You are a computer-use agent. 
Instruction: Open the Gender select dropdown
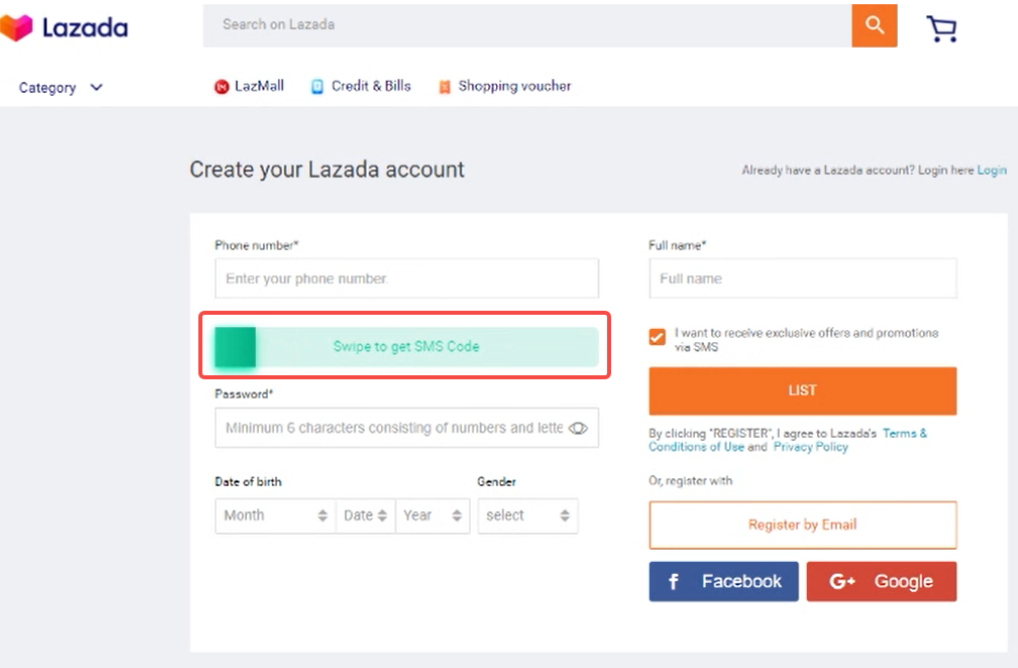click(527, 515)
